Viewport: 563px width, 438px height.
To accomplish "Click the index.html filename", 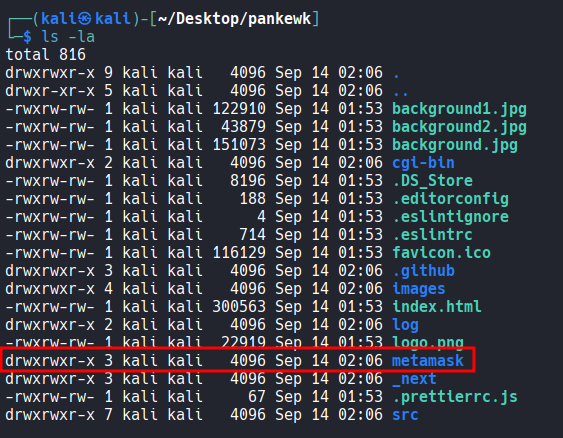I will (x=437, y=307).
